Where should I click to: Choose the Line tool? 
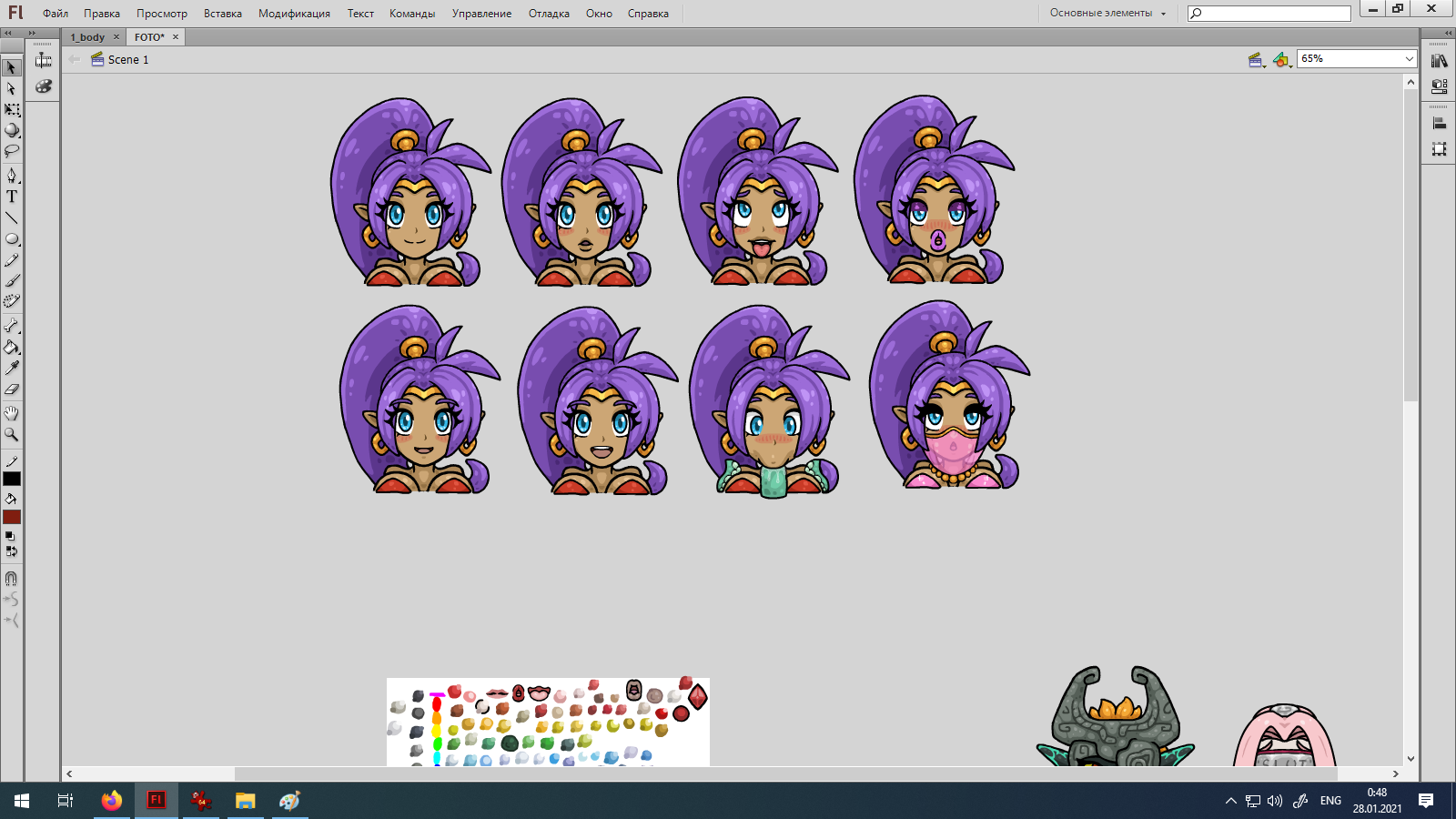[12, 217]
